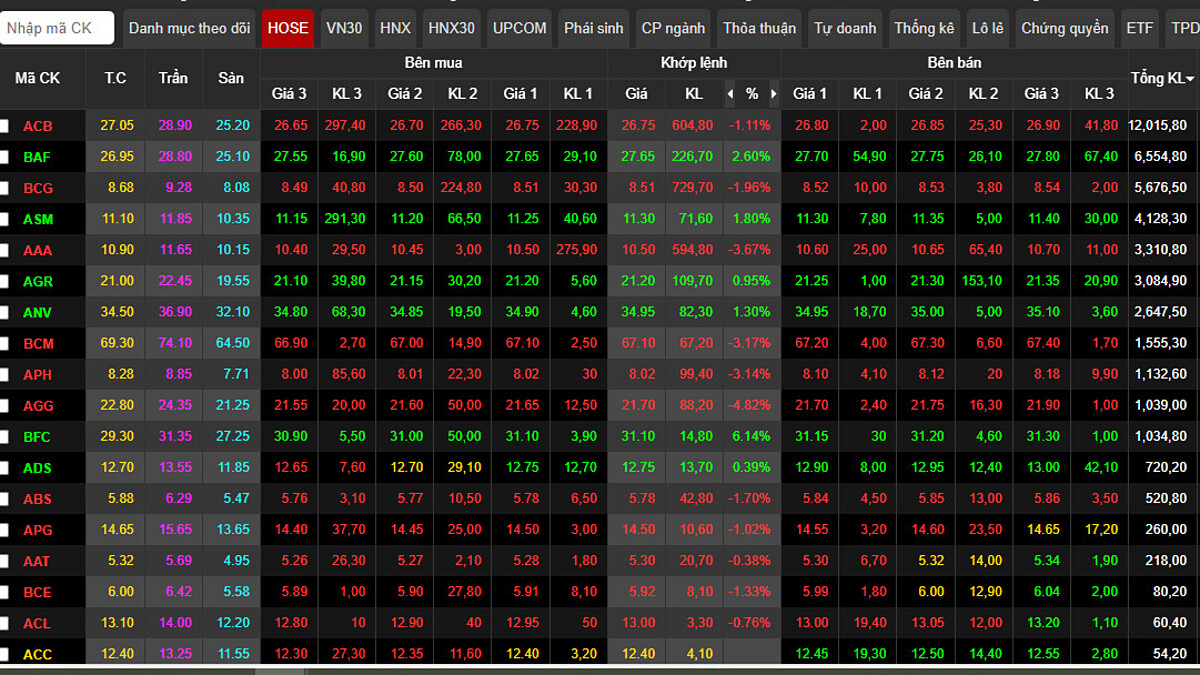The image size is (1200, 675).
Task: Click the ETF tab
Action: tap(1139, 28)
